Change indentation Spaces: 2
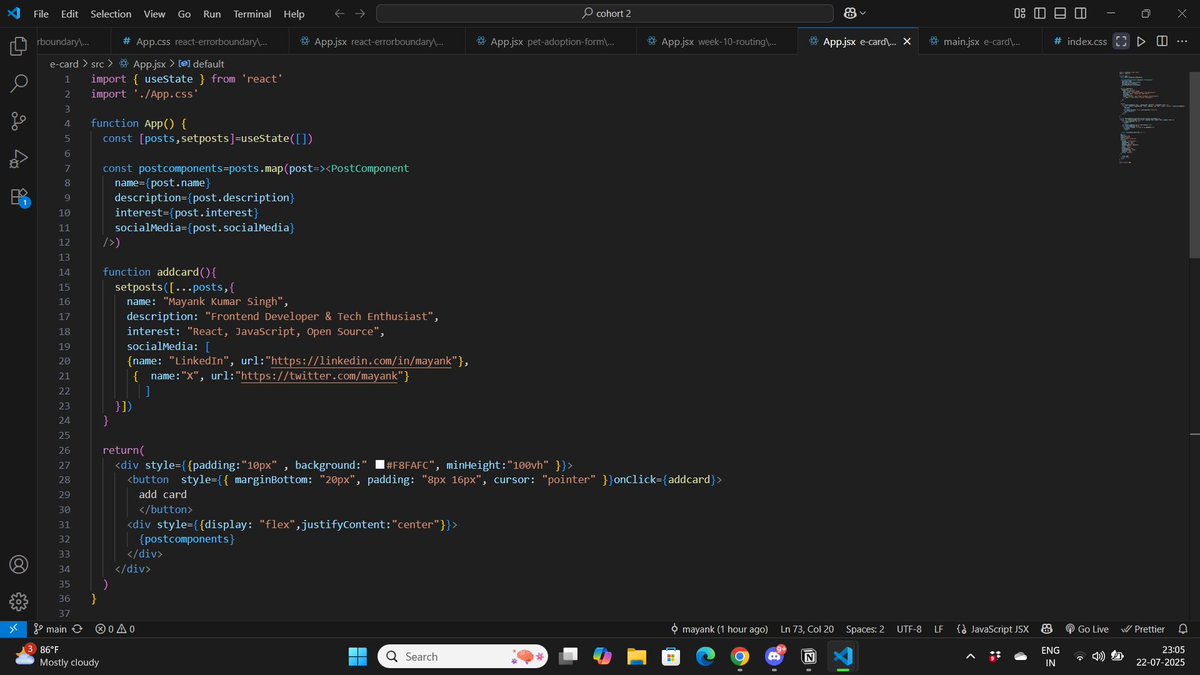1200x675 pixels. coord(865,629)
